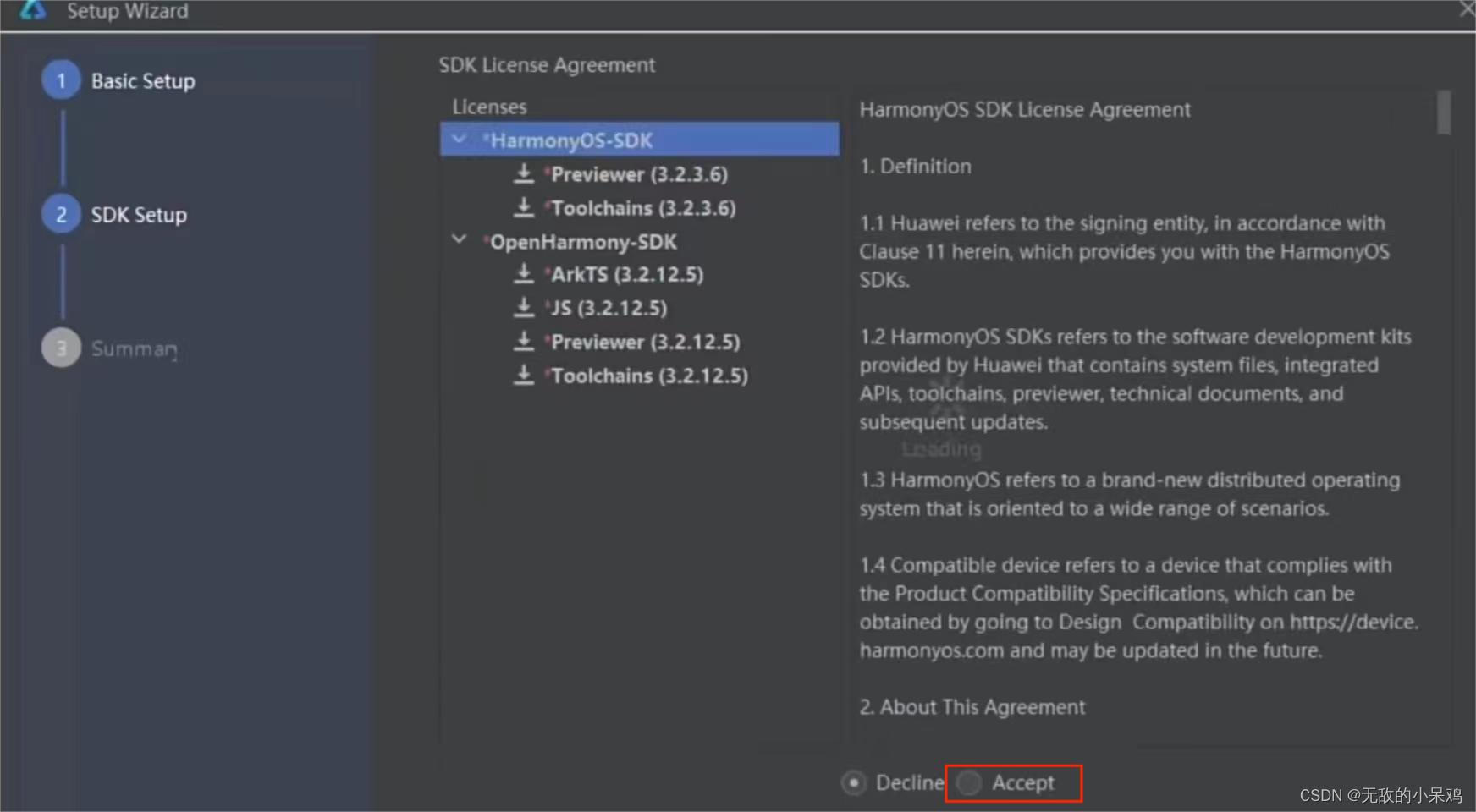Image resolution: width=1476 pixels, height=812 pixels.
Task: Collapse the HarmonyOS-SDK license group
Action: click(460, 140)
